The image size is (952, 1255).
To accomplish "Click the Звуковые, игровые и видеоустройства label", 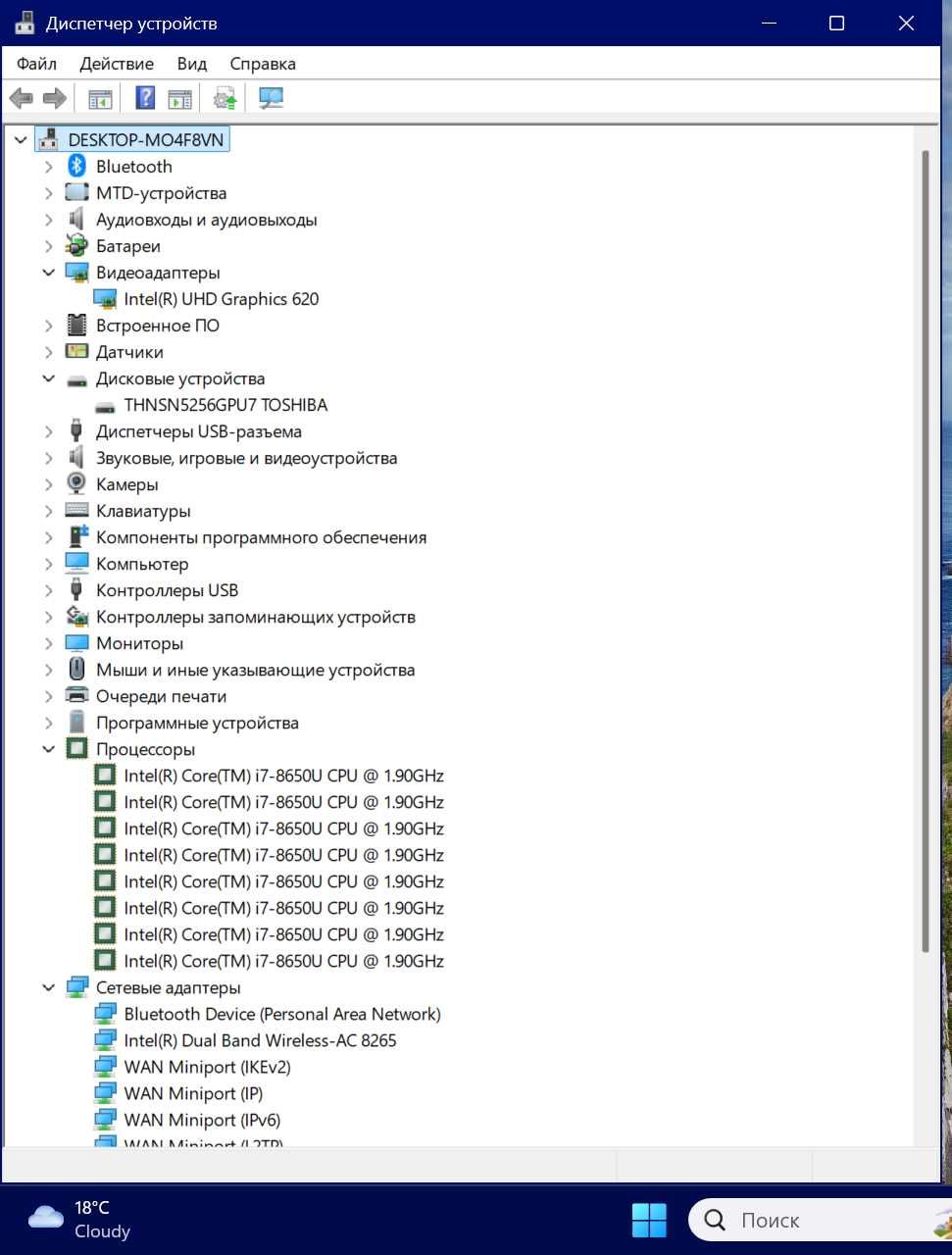I will pyautogui.click(x=246, y=458).
